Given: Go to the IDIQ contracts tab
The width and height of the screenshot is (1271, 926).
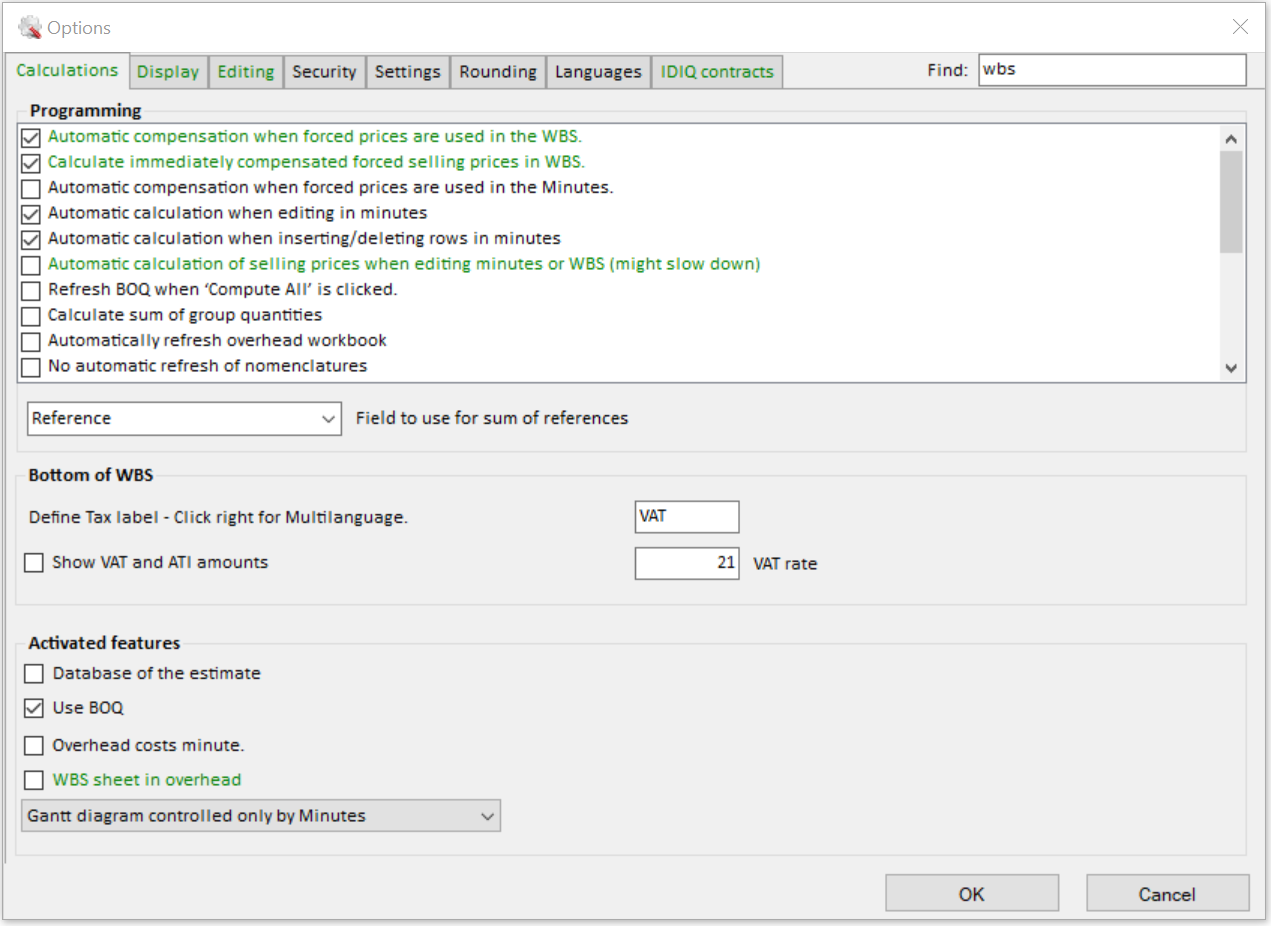Looking at the screenshot, I should point(717,72).
